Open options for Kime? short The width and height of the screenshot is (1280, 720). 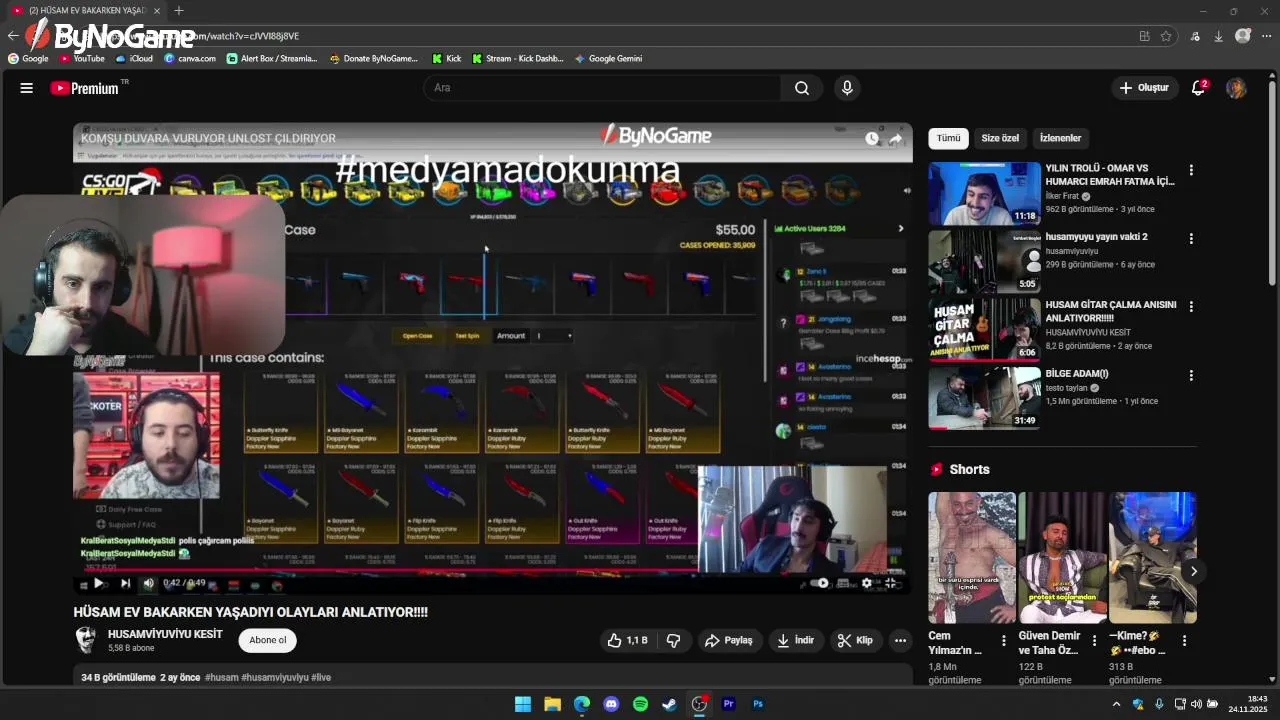pos(1184,640)
